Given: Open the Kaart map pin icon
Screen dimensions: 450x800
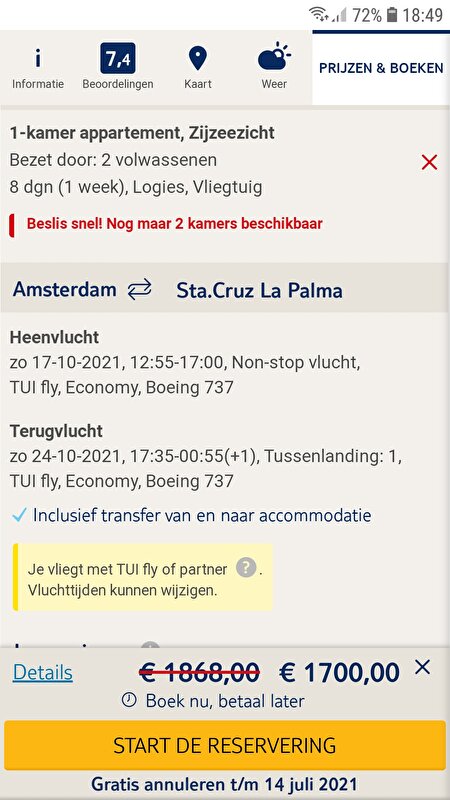Looking at the screenshot, I should [197, 58].
